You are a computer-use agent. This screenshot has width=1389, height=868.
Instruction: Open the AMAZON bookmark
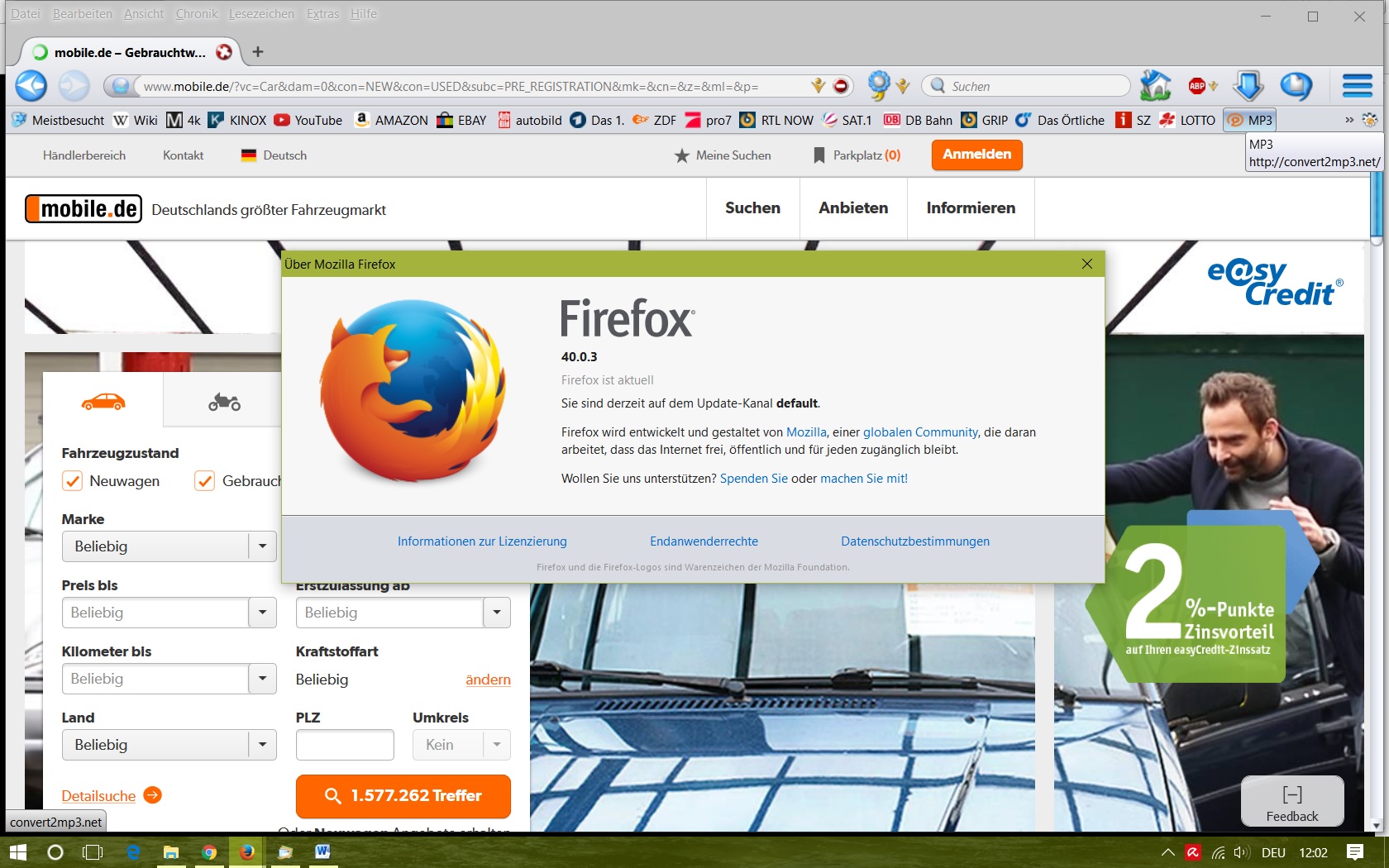[x=391, y=120]
